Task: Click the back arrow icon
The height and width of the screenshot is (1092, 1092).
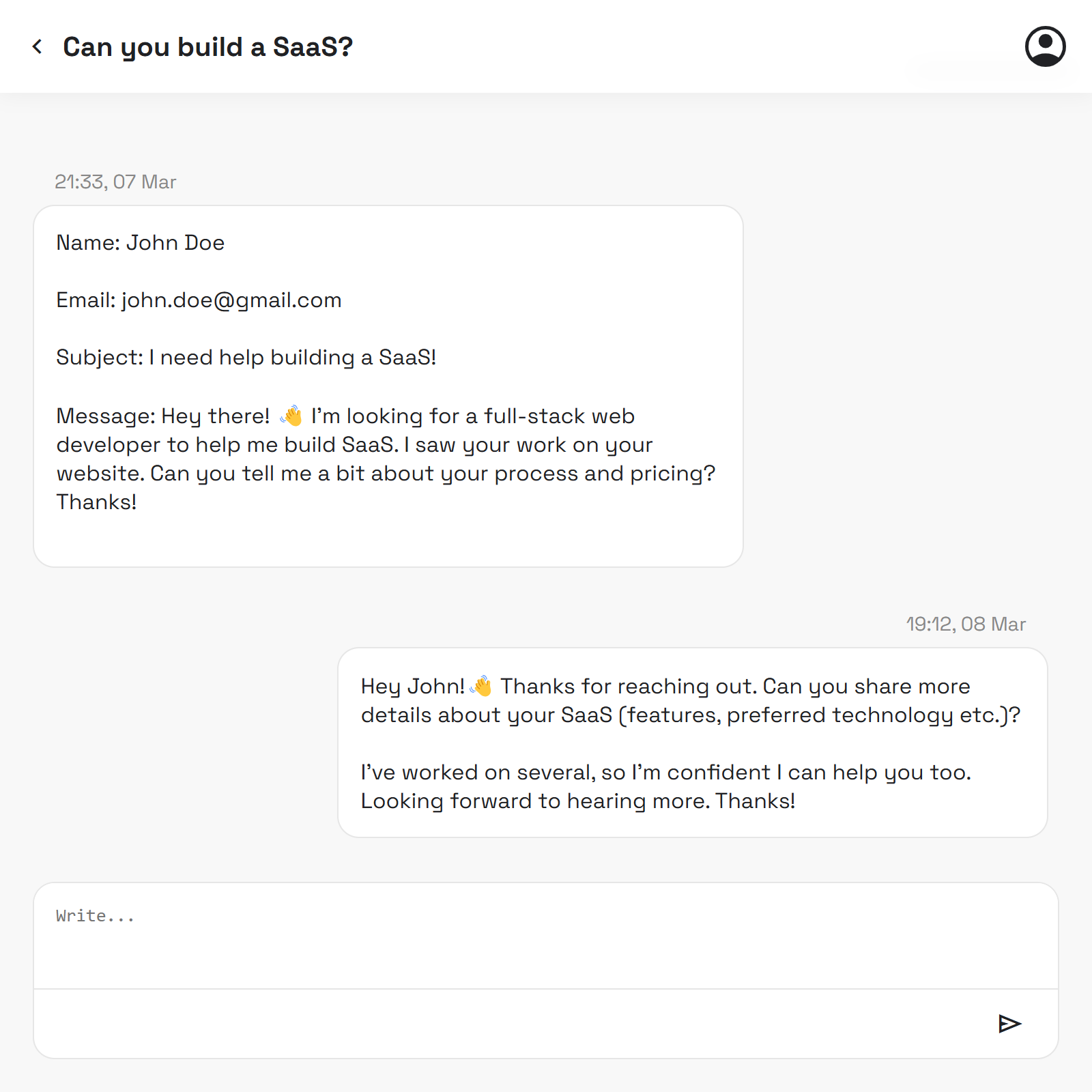Action: pos(38,46)
